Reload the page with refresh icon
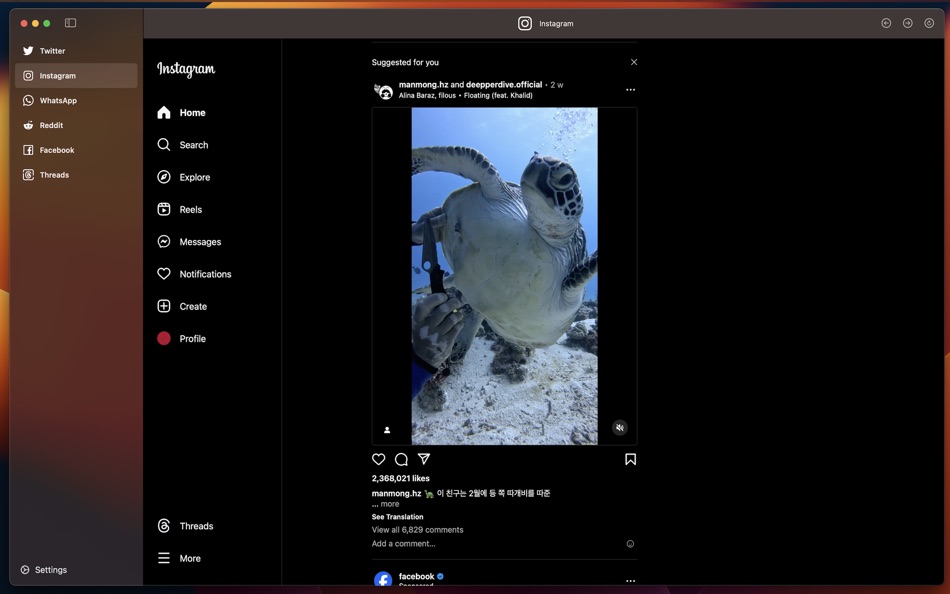The image size is (950, 594). click(929, 23)
